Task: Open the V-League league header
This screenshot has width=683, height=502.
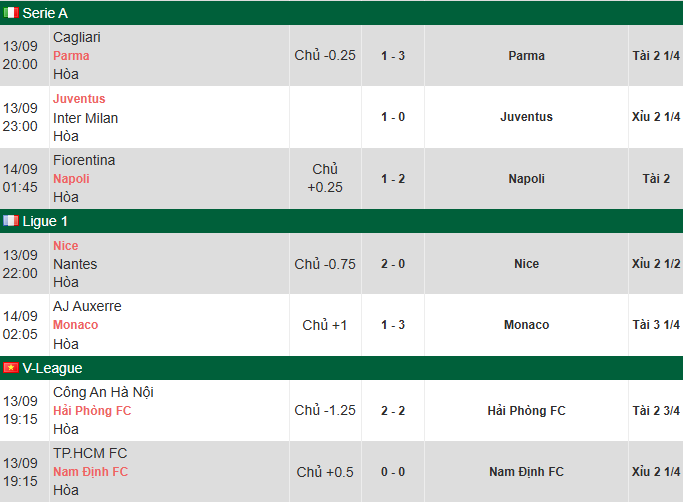Action: [x=52, y=368]
